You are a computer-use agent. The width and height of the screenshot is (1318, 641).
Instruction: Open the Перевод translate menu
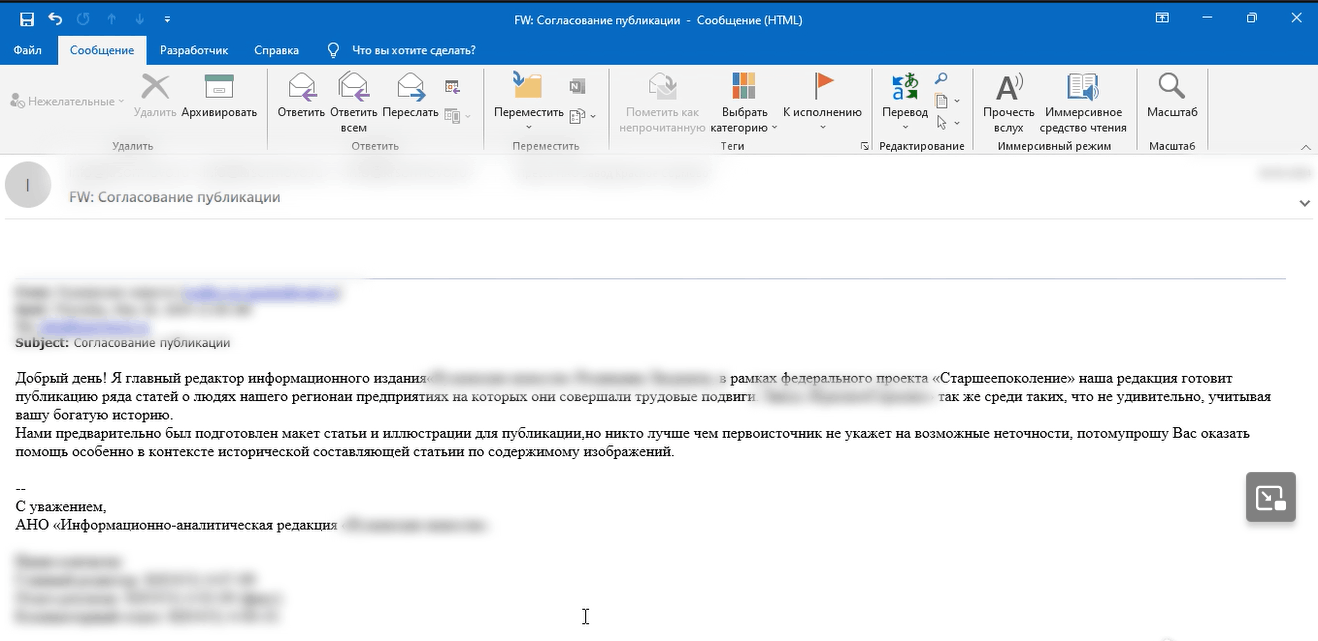click(905, 103)
